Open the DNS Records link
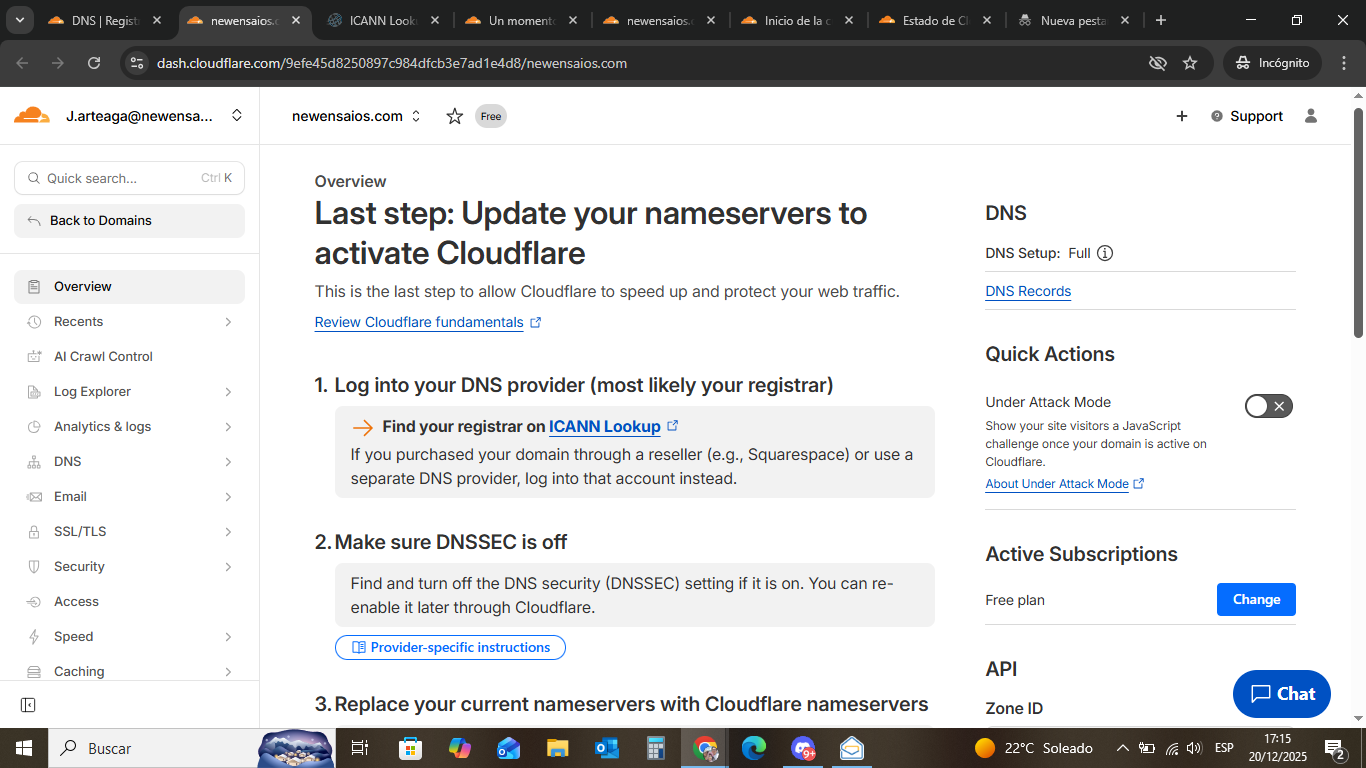Image resolution: width=1366 pixels, height=768 pixels. pos(1028,292)
